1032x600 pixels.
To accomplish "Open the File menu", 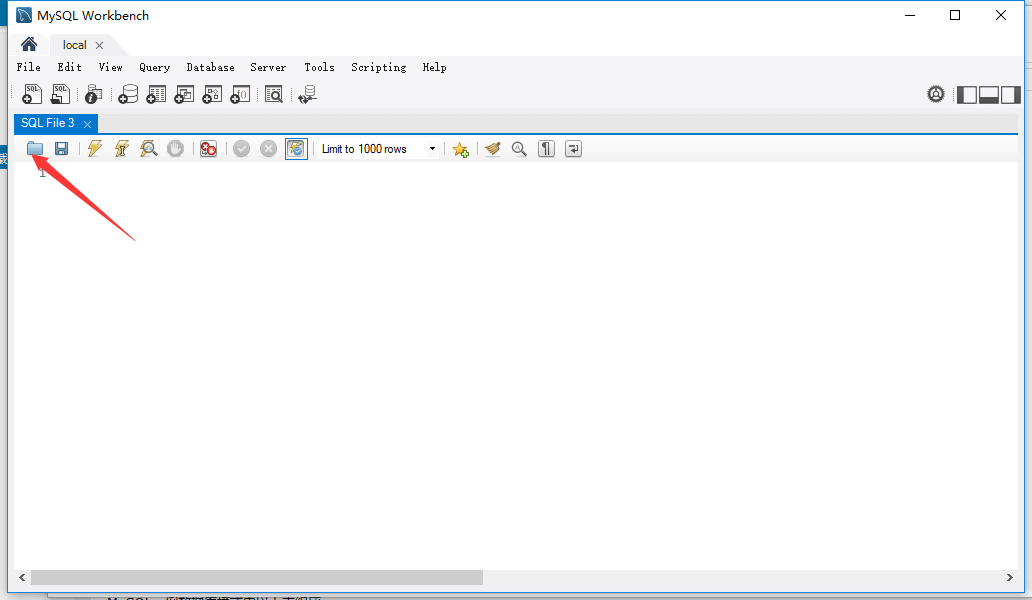I will point(28,67).
